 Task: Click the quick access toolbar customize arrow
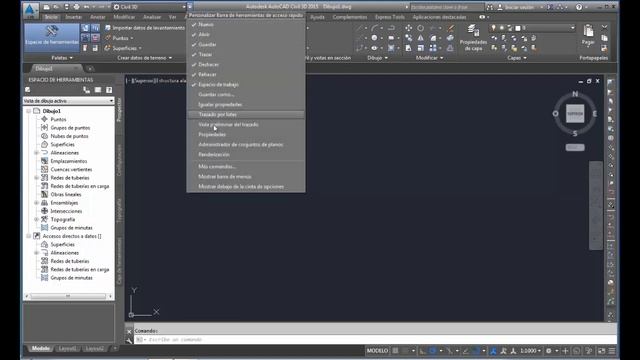tap(190, 7)
